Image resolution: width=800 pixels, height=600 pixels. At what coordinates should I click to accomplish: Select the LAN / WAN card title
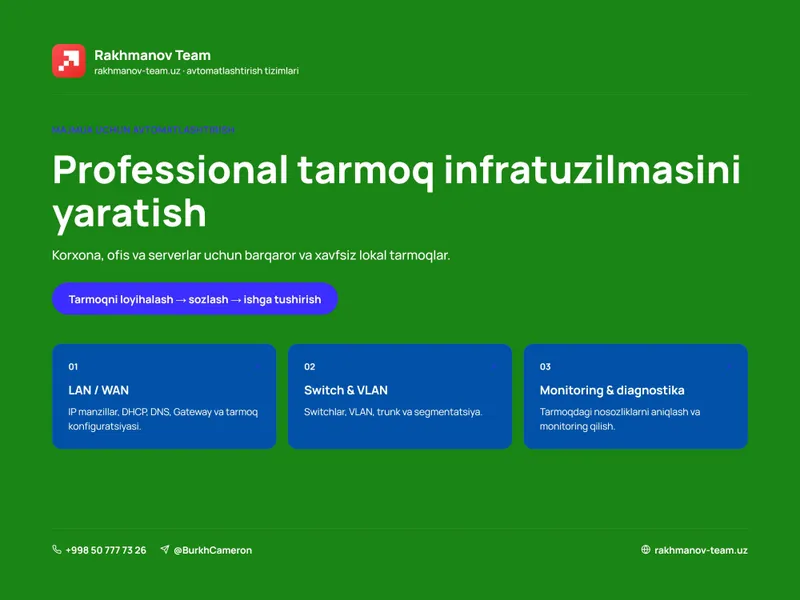(98, 390)
